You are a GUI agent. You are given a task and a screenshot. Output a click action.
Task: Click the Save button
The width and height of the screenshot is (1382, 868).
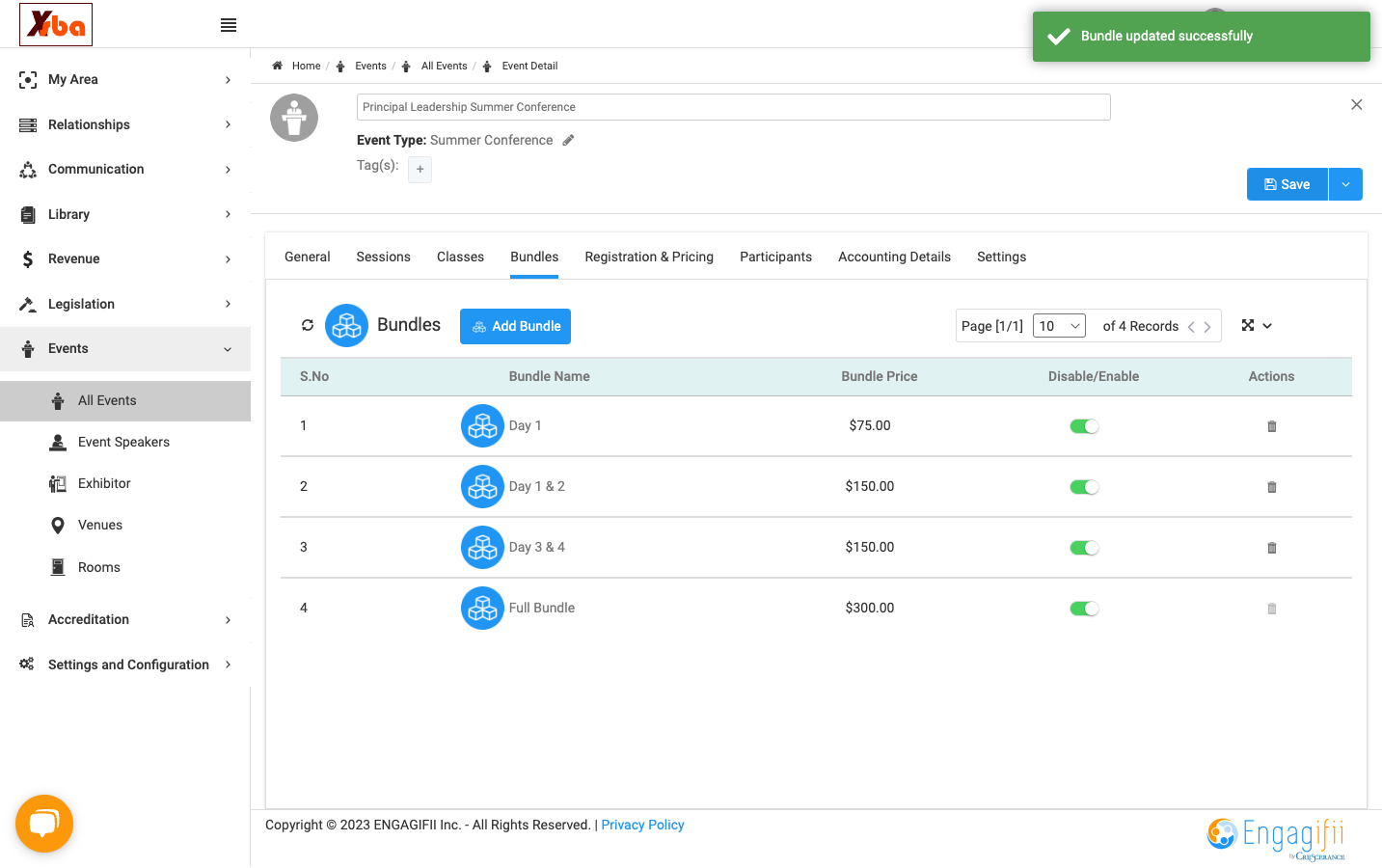coord(1287,184)
